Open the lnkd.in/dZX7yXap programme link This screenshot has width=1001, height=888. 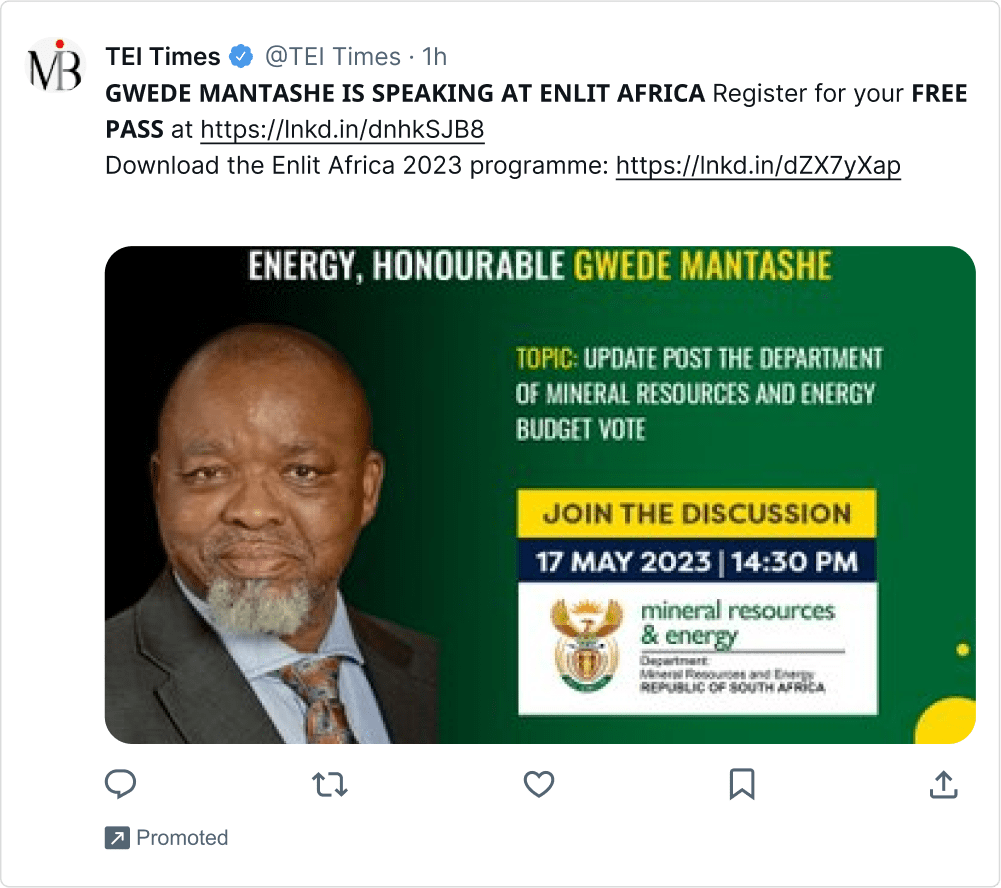tap(758, 165)
